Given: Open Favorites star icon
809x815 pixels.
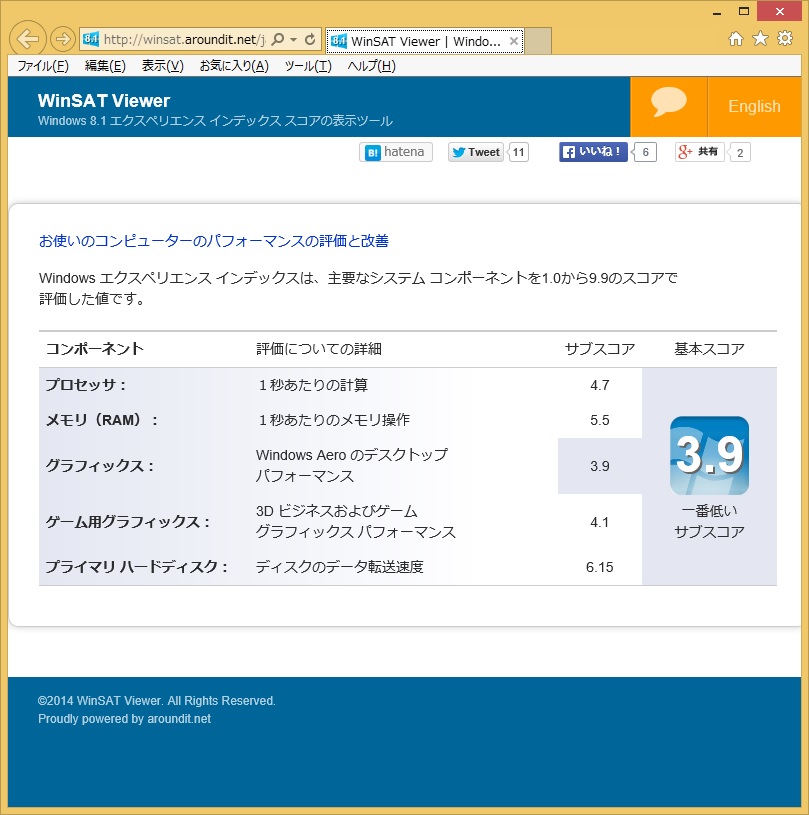Looking at the screenshot, I should tap(760, 39).
